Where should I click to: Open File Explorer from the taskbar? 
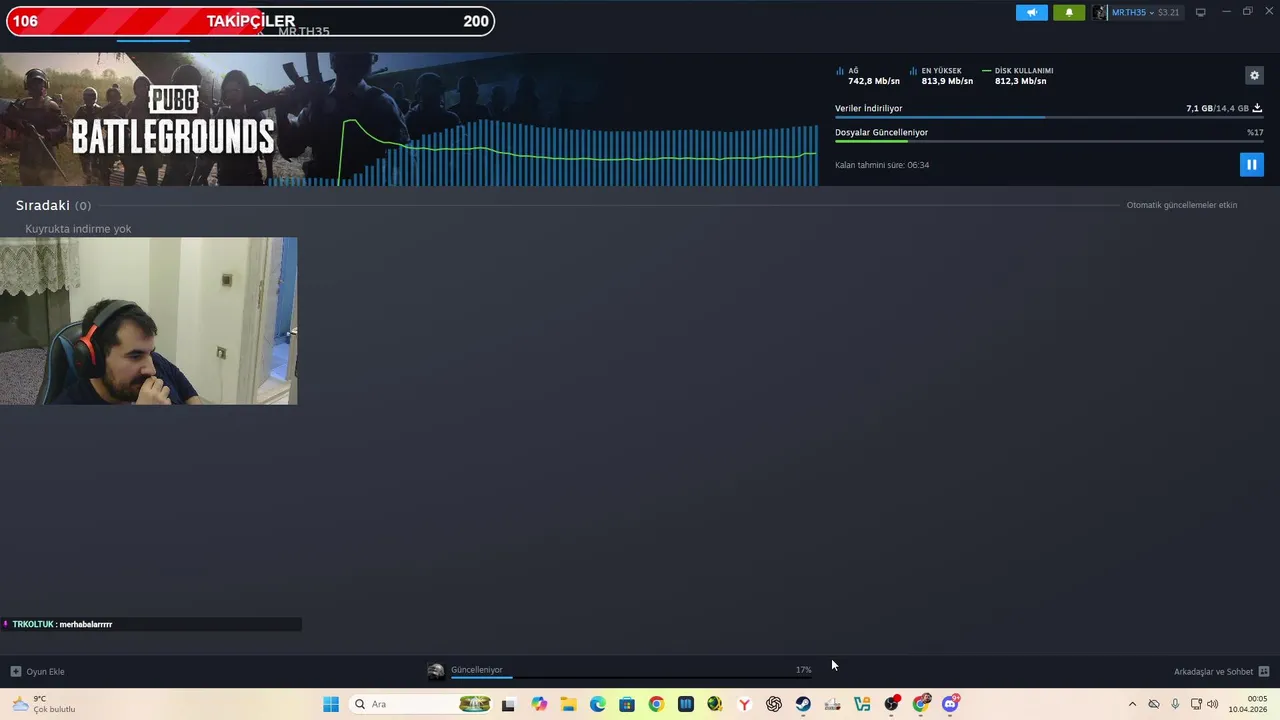tap(568, 704)
